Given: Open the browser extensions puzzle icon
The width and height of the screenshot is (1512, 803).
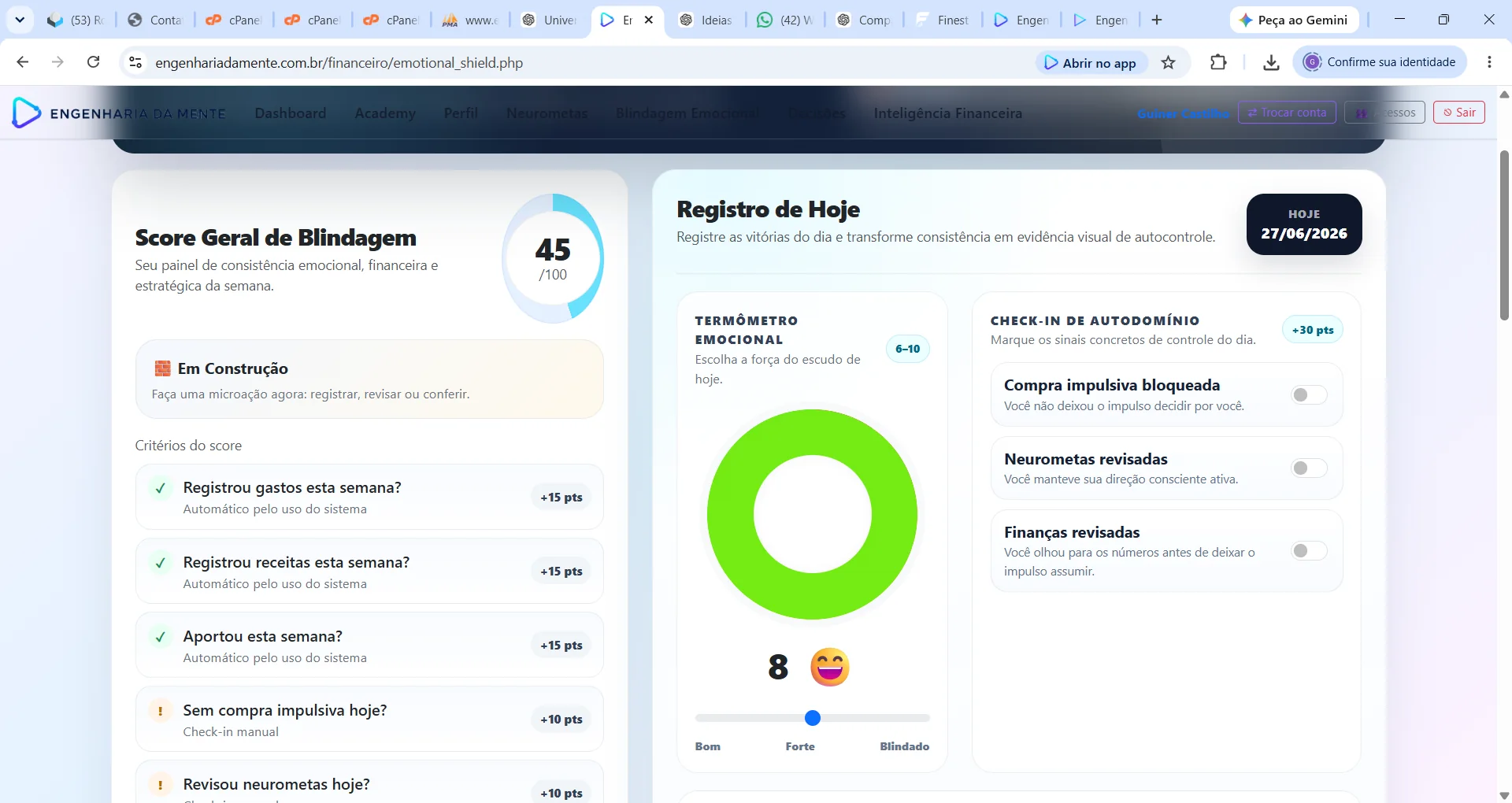Looking at the screenshot, I should pos(1218,62).
